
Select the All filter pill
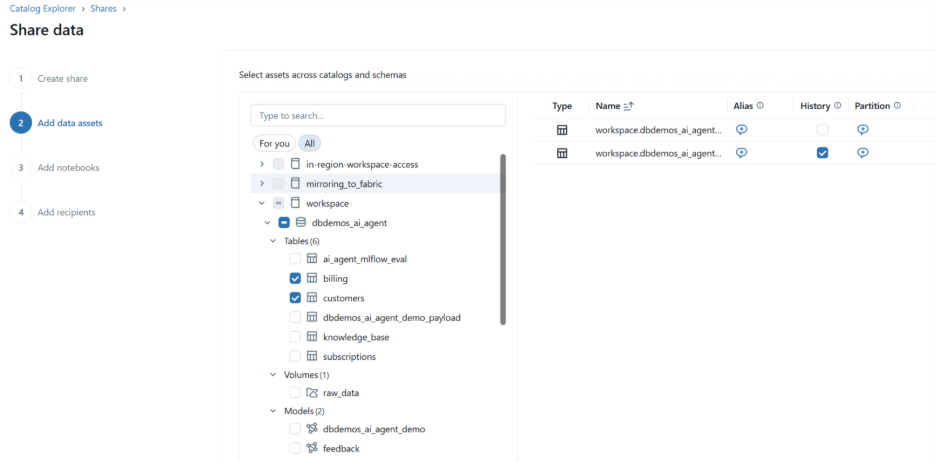pyautogui.click(x=310, y=144)
